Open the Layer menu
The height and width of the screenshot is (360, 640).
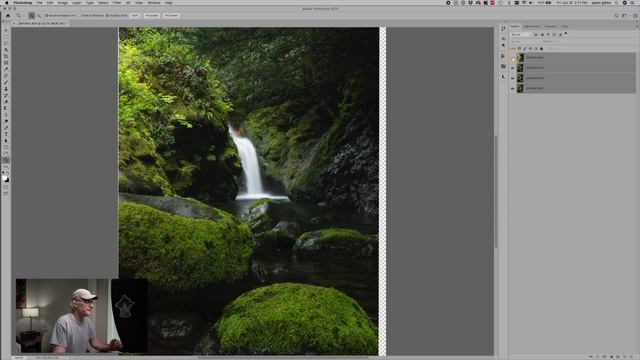pyautogui.click(x=76, y=2)
